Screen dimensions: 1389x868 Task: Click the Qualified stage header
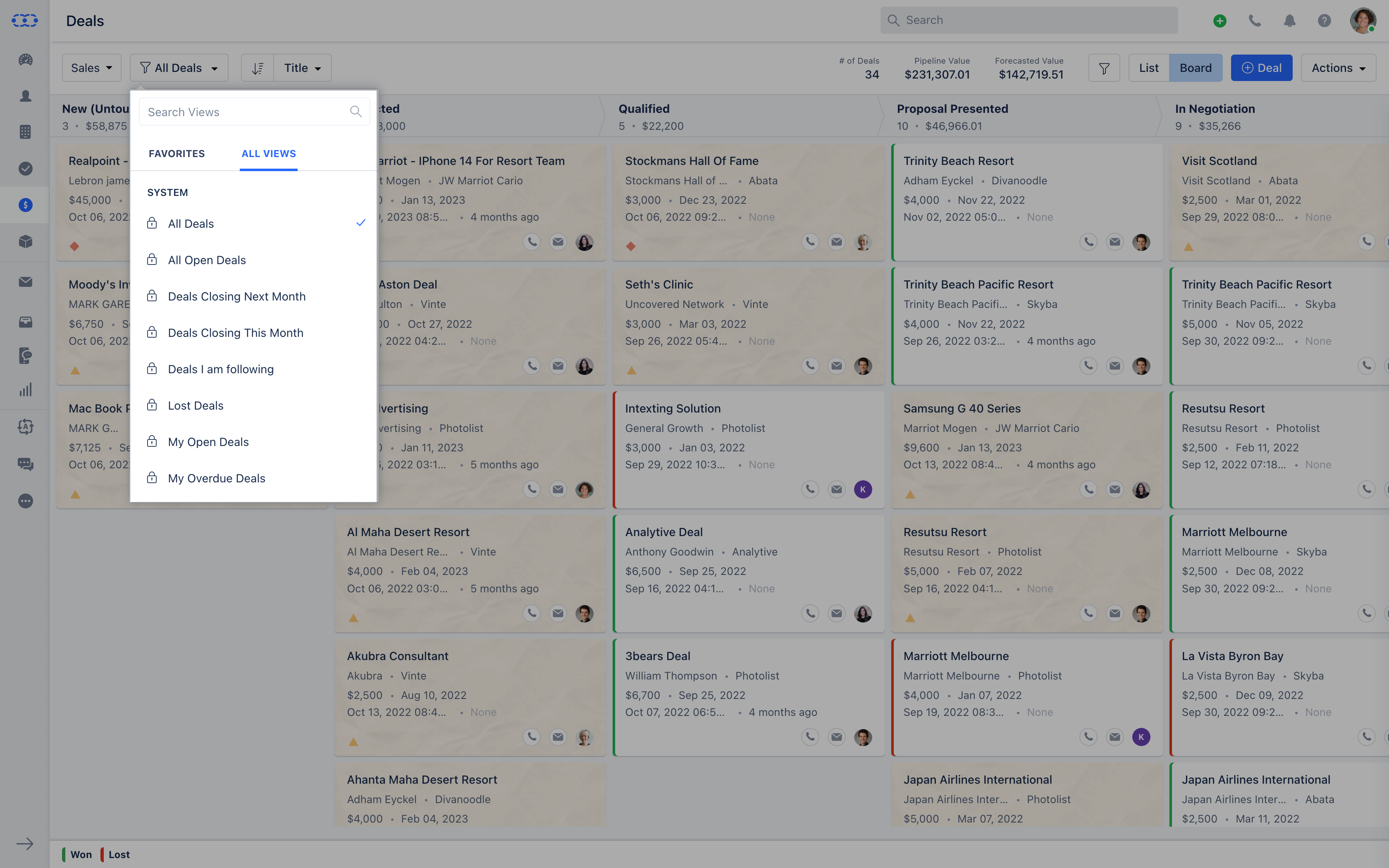643,108
